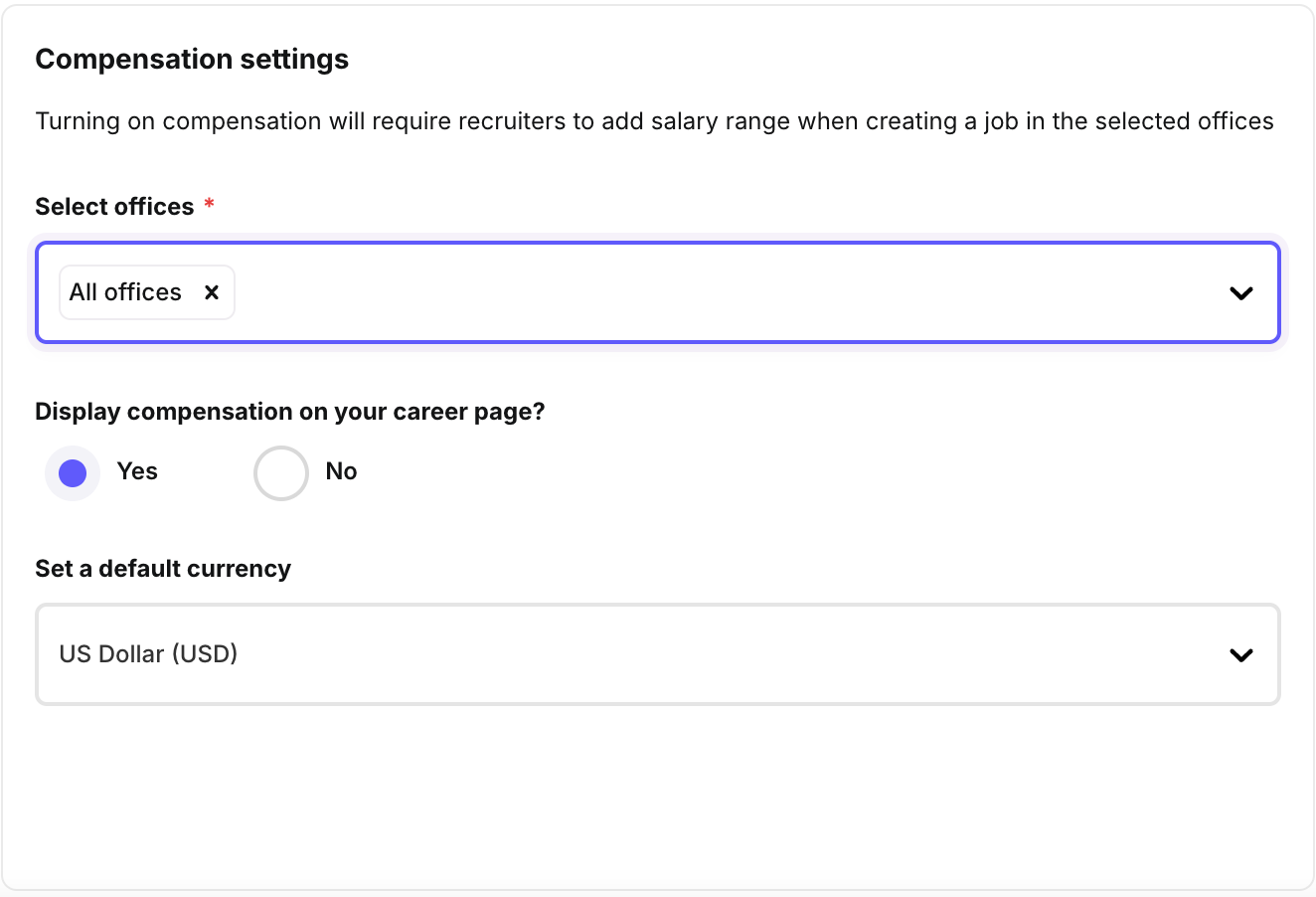Remove the All offices chip with its x
The height and width of the screenshot is (897, 1316).
click(x=211, y=292)
